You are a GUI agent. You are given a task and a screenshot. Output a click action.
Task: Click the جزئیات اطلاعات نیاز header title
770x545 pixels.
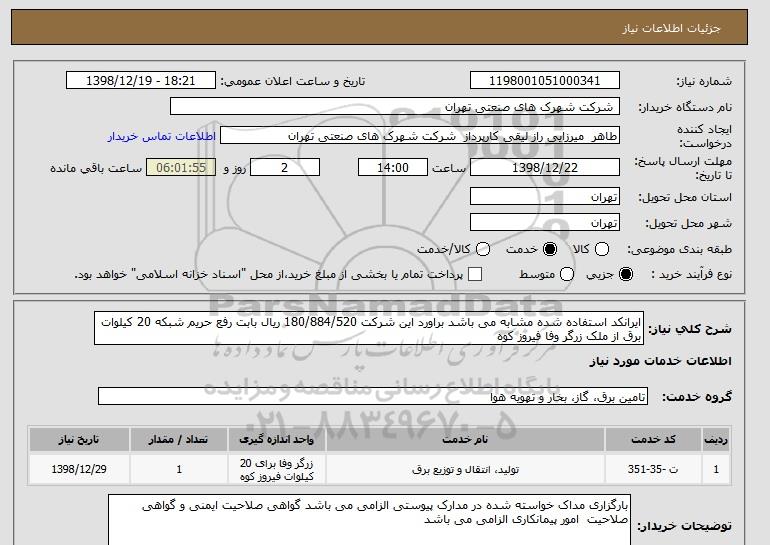(671, 28)
